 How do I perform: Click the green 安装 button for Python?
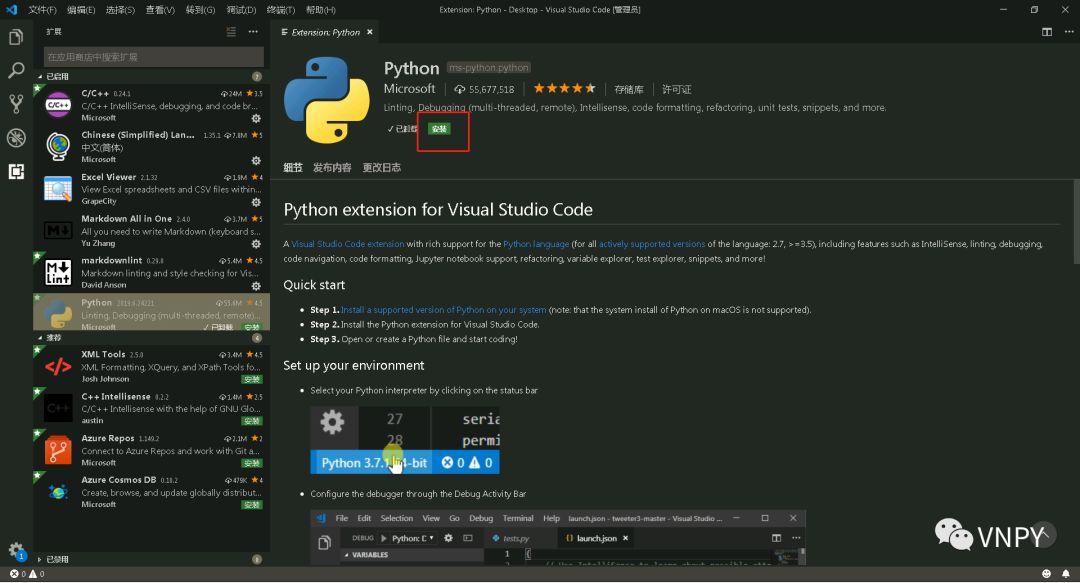click(438, 129)
